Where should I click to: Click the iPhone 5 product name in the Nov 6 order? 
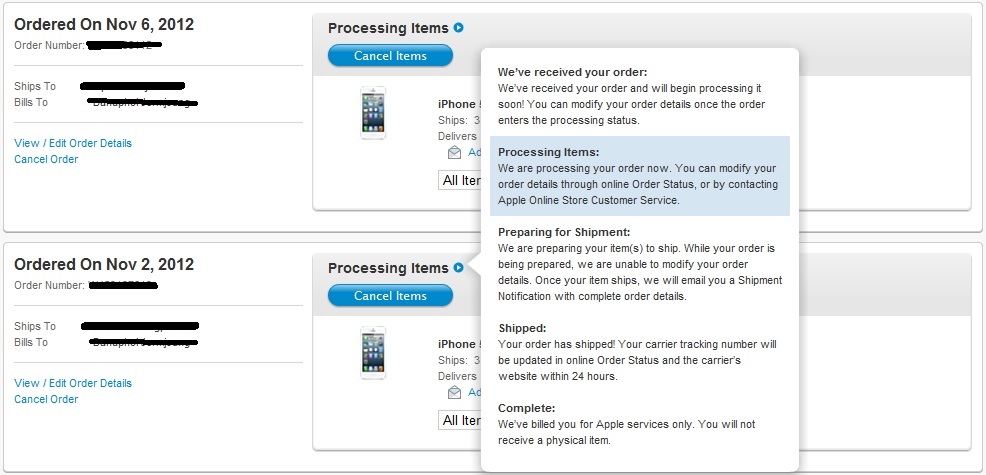458,104
